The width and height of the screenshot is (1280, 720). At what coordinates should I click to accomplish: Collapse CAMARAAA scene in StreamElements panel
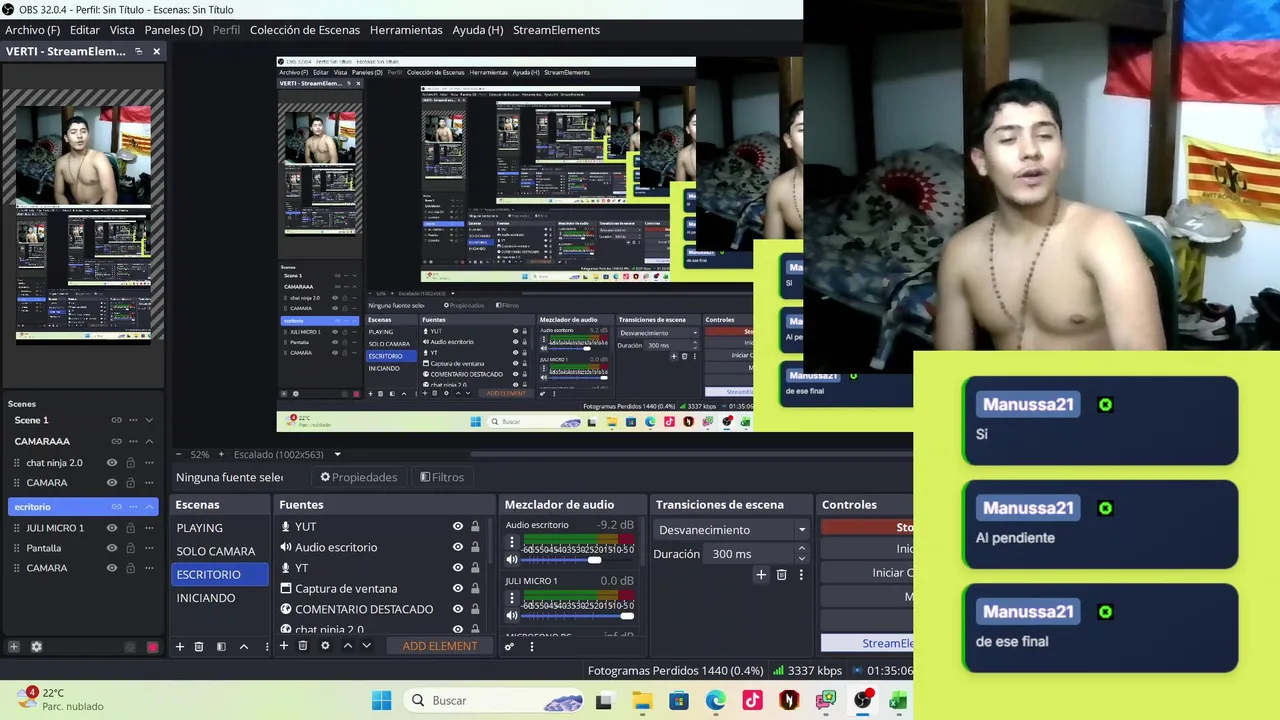[x=149, y=441]
